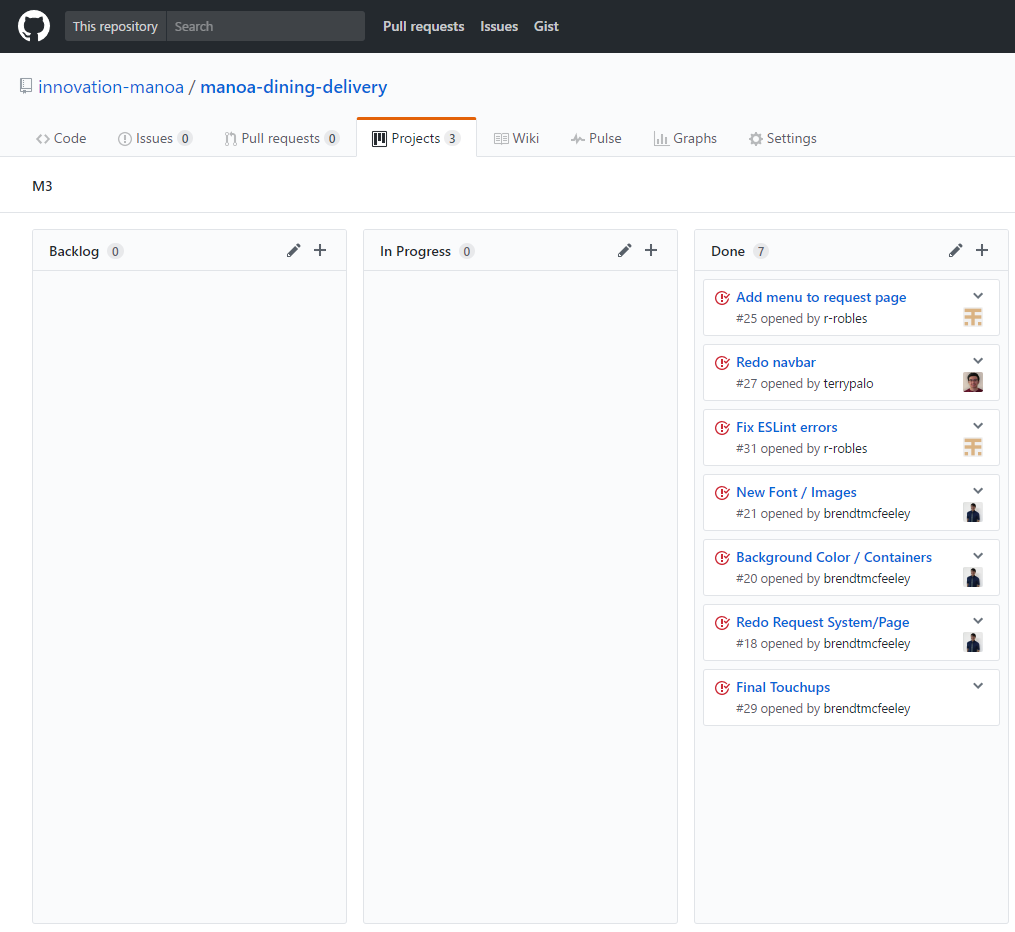
Task: Open issue Final Touchups
Action: 783,687
